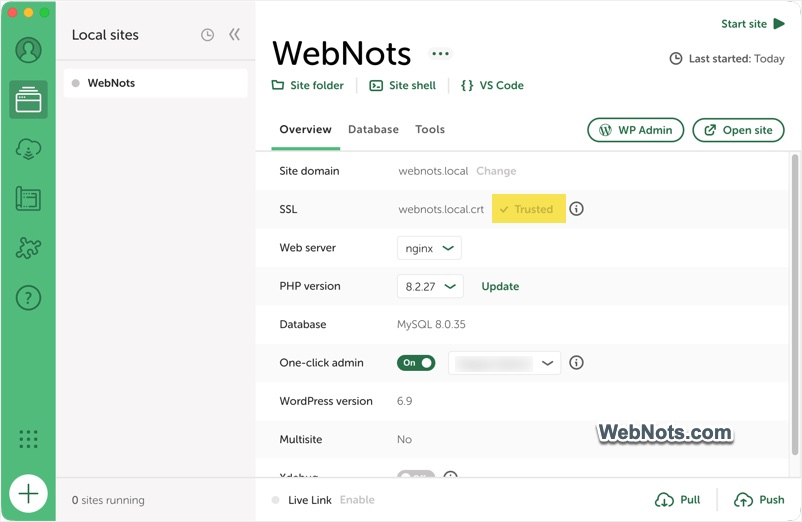Open the Help question mark icon
Image resolution: width=802 pixels, height=522 pixels.
click(x=28, y=298)
